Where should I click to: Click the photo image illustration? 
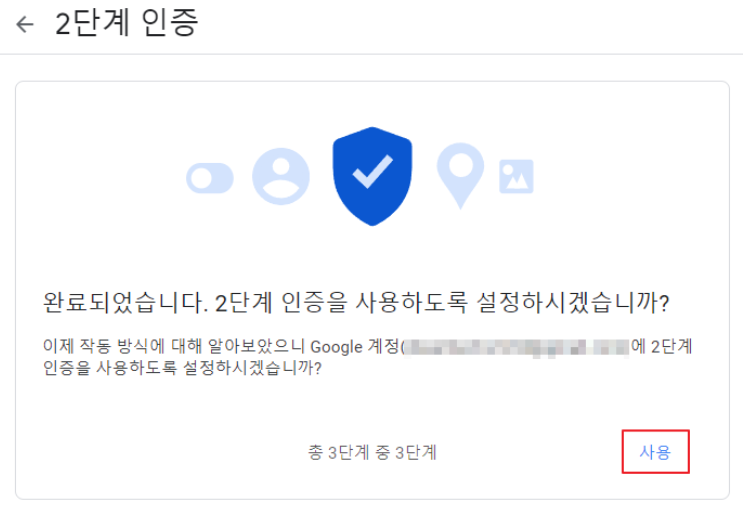[x=516, y=176]
